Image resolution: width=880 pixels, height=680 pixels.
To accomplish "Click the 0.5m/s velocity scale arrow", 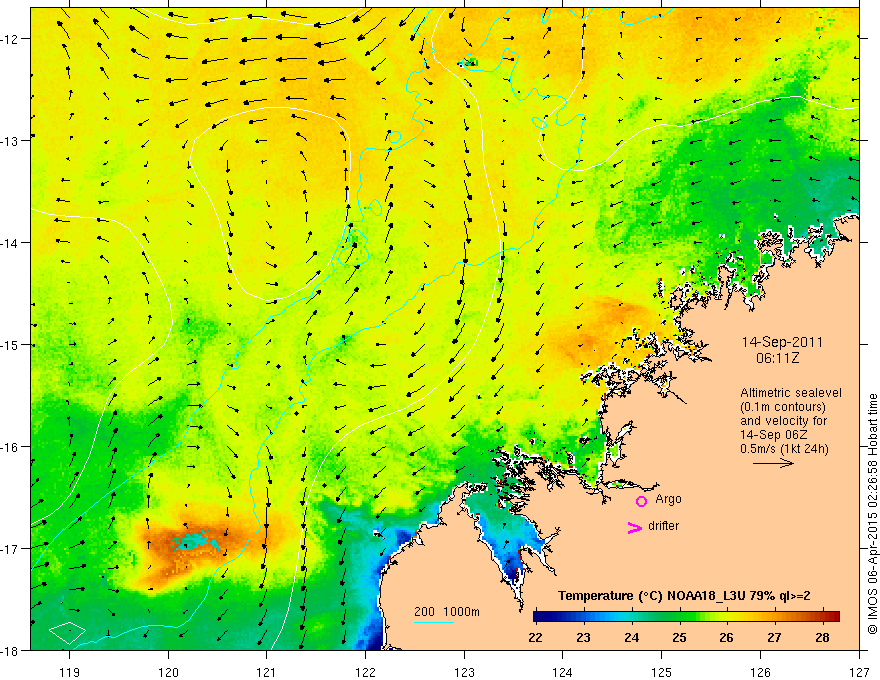I will pos(773,463).
